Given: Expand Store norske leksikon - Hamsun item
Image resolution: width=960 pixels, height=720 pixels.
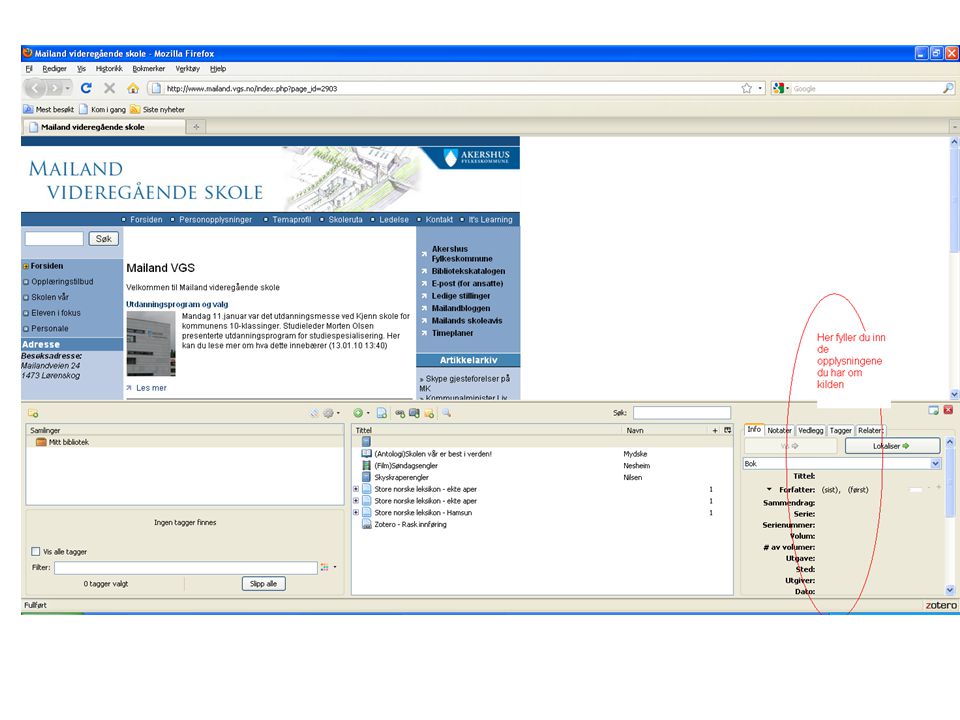Looking at the screenshot, I should click(x=356, y=512).
